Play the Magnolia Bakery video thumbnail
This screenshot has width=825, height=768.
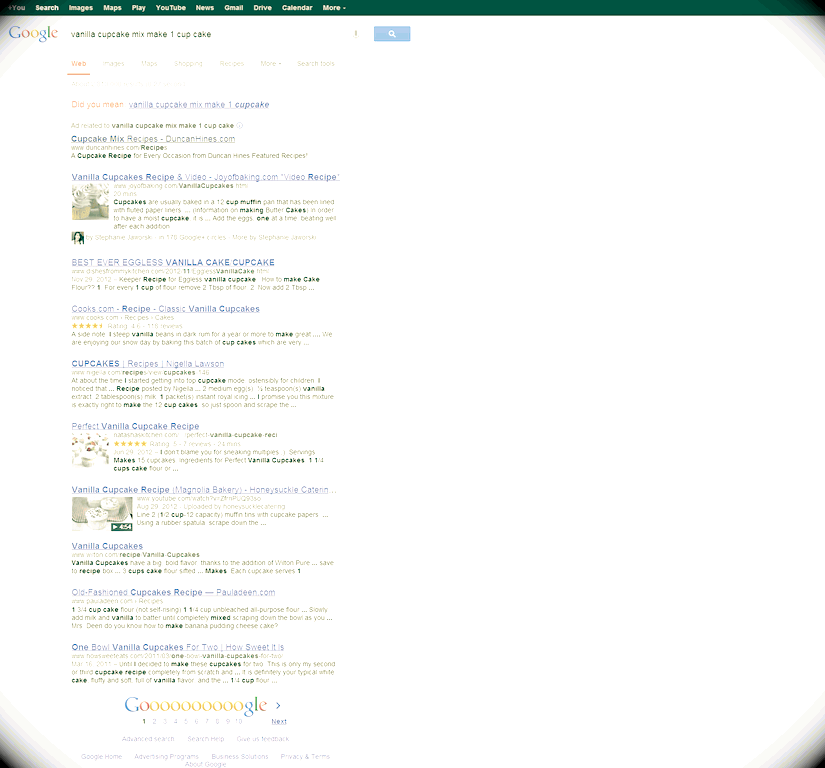pos(102,513)
